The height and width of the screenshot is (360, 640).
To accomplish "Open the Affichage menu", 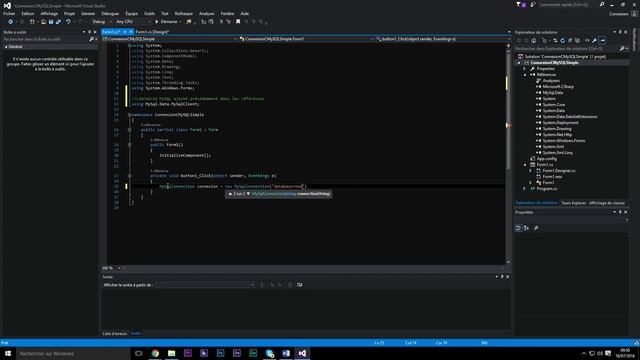I will [49, 13].
